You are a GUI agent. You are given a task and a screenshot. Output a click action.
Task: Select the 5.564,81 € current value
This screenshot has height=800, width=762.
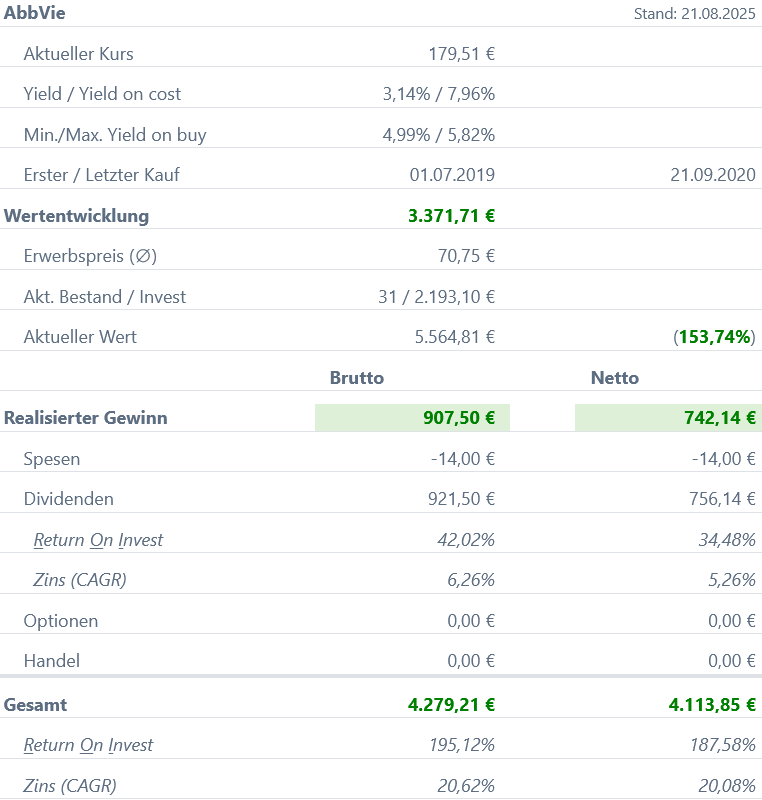coord(454,337)
